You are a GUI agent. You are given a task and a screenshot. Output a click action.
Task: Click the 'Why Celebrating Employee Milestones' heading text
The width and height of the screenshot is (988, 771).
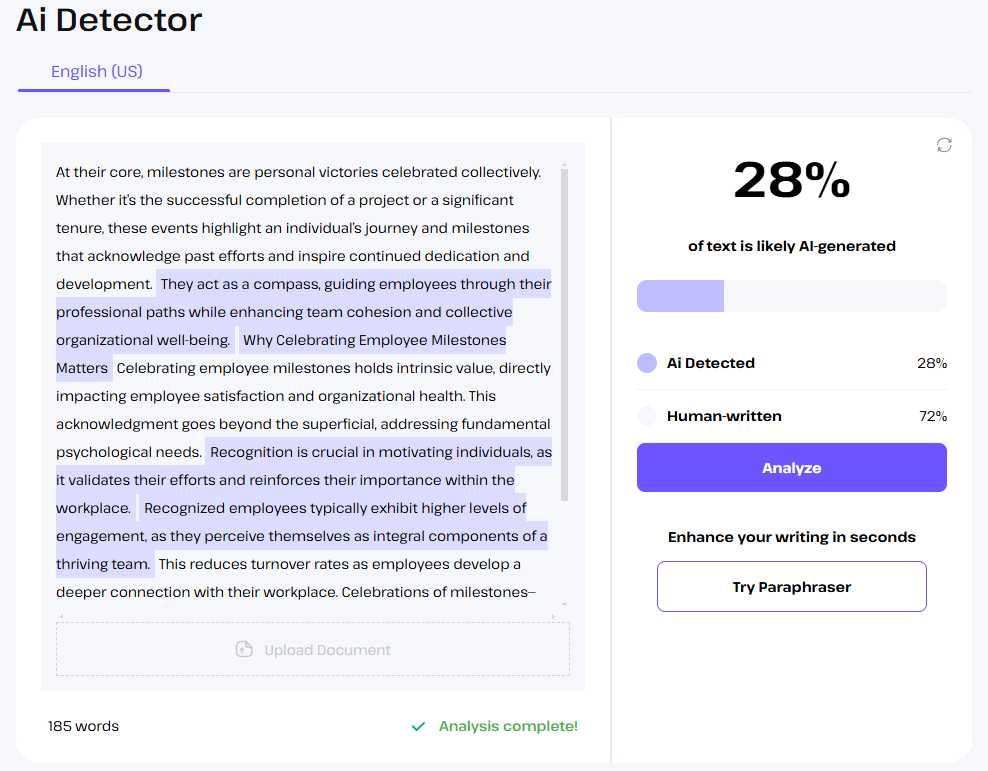pos(374,340)
